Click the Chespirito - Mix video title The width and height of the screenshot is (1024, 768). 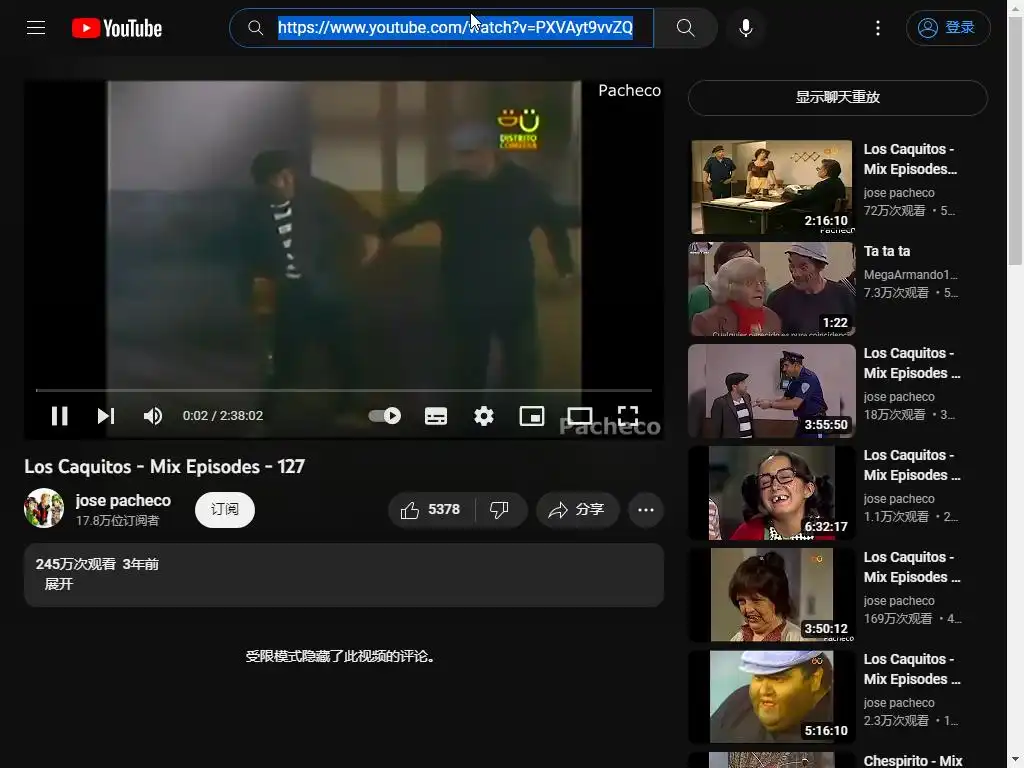pyautogui.click(x=913, y=761)
